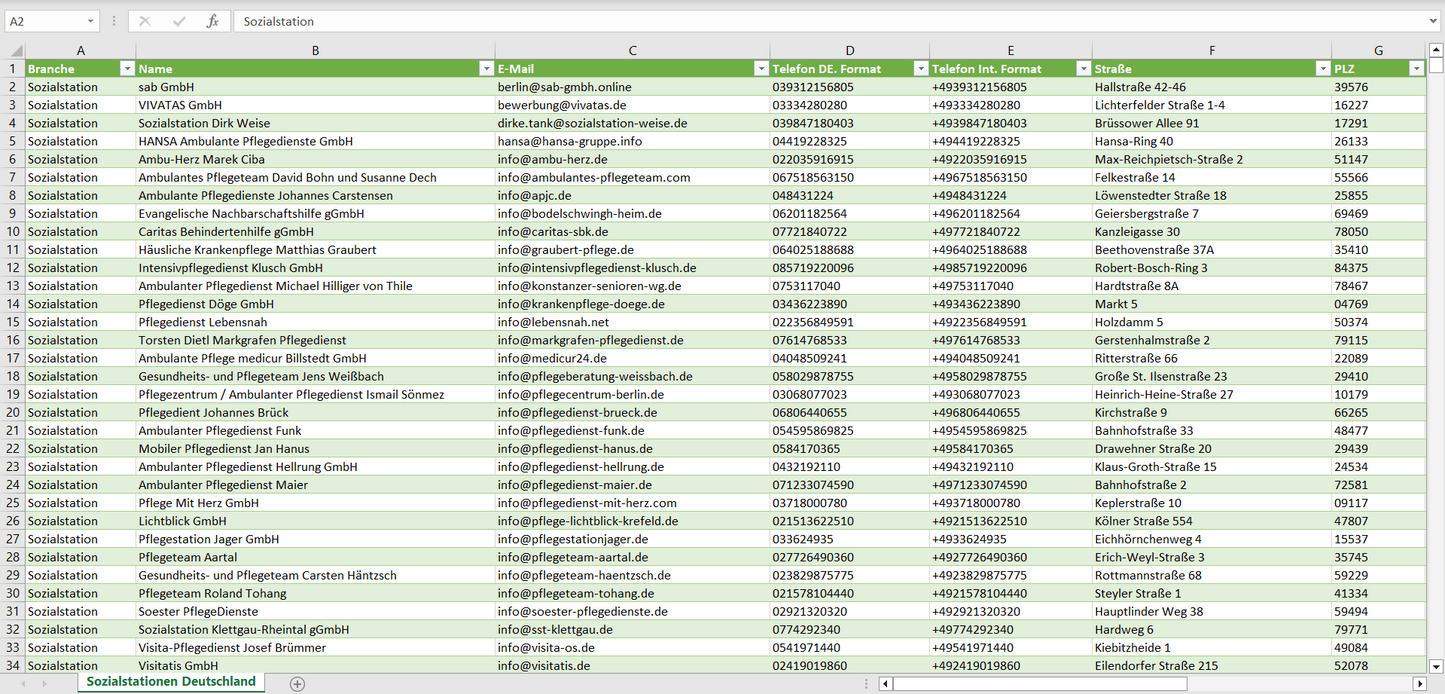
Task: Open the PLZ column filter dropdown
Action: point(1416,69)
